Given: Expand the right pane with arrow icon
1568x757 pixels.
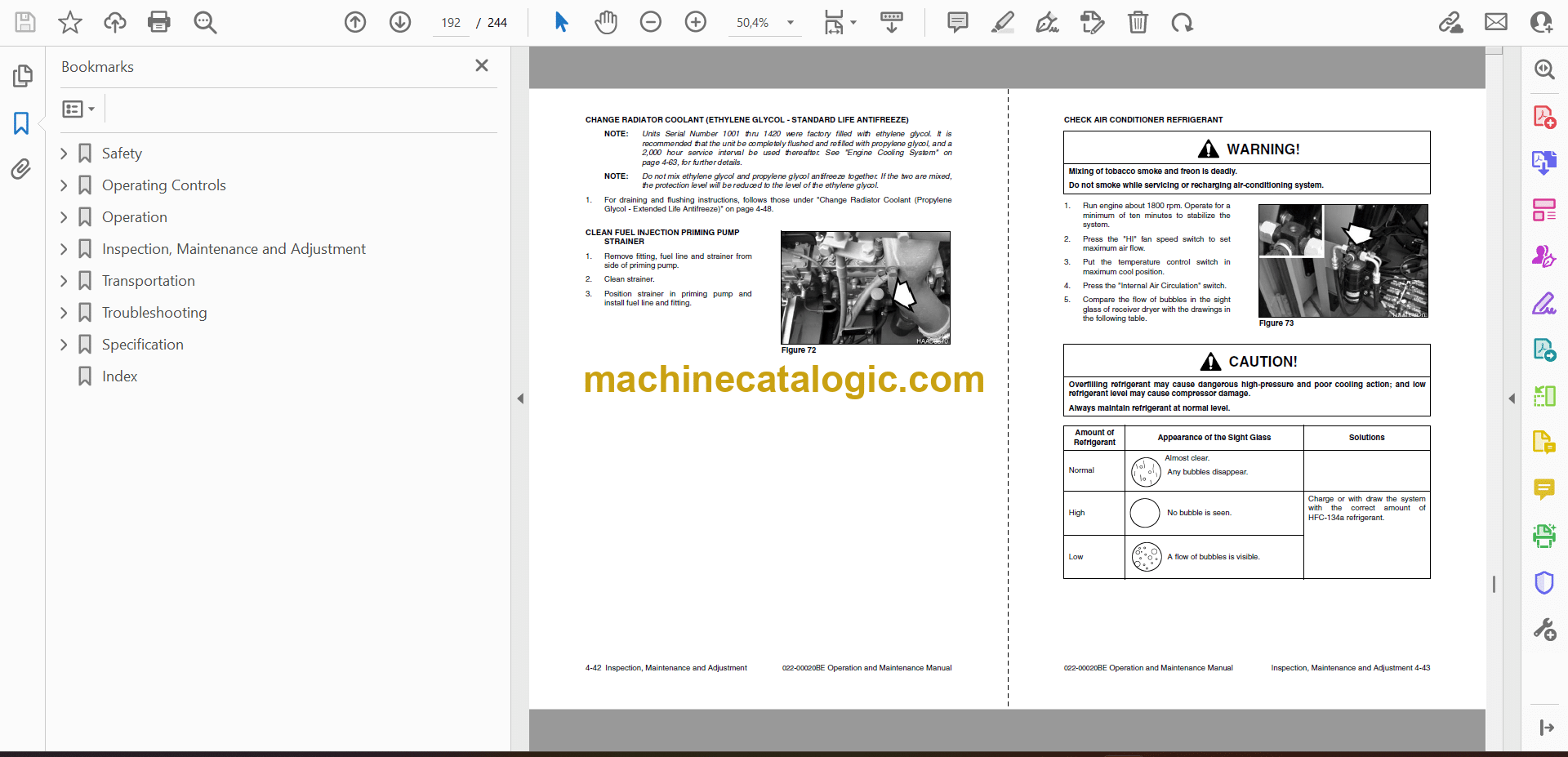Looking at the screenshot, I should [1546, 728].
